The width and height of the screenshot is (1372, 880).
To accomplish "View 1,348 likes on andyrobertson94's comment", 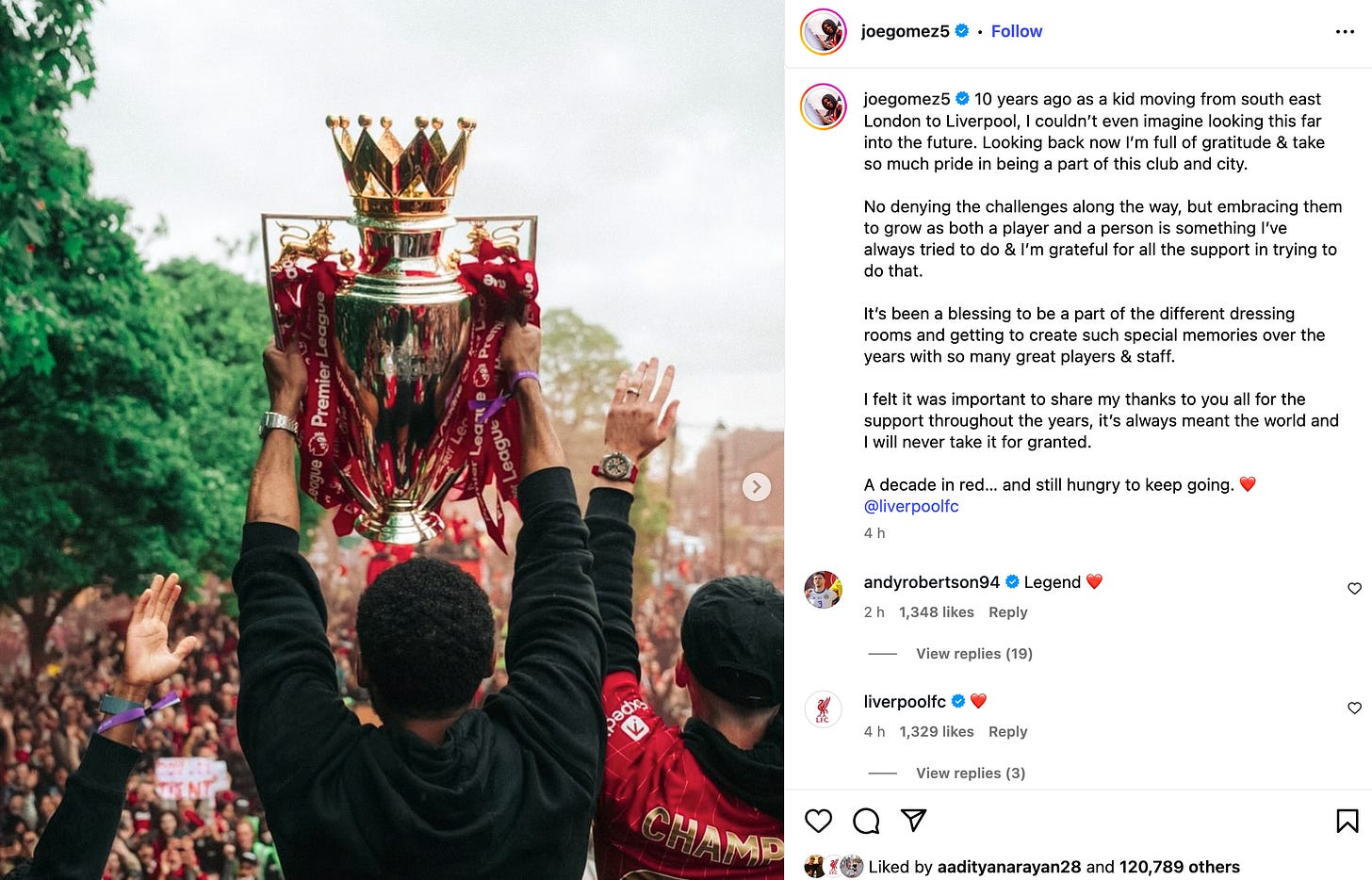I will tap(937, 612).
